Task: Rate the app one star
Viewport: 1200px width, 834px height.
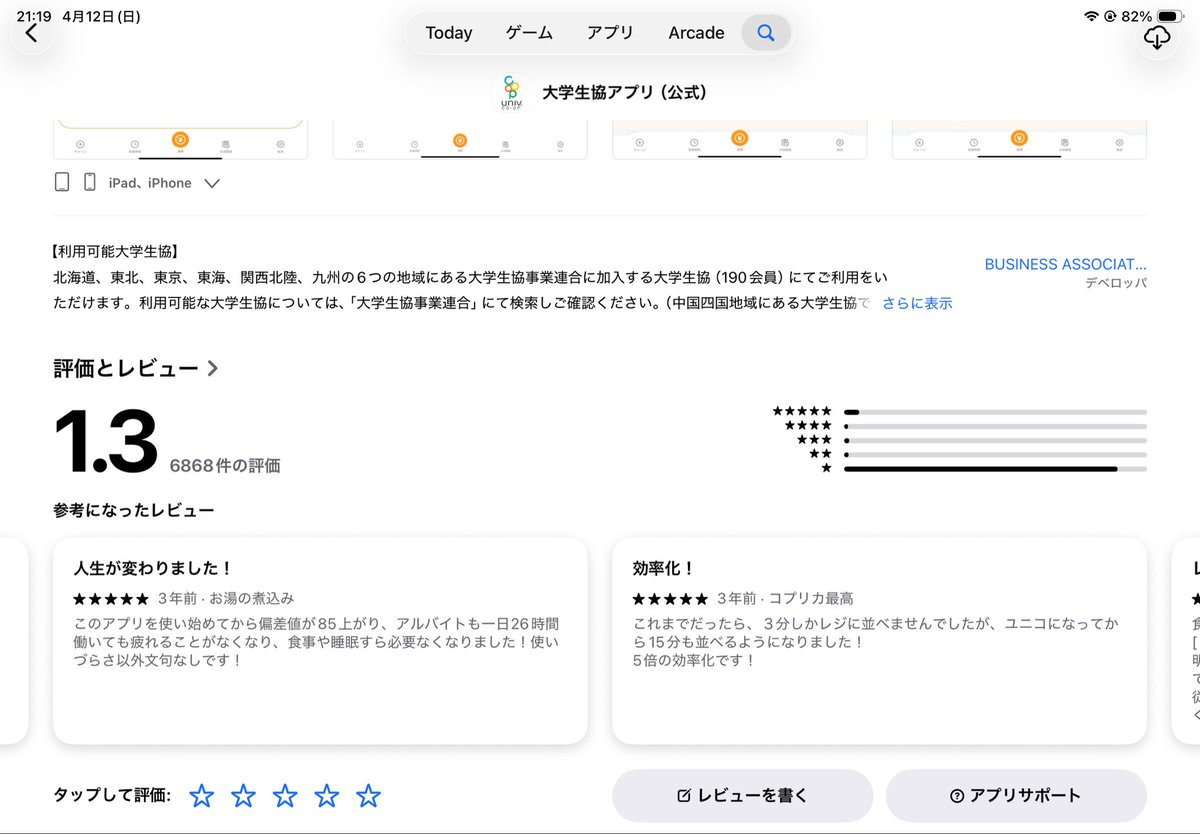Action: click(x=202, y=796)
